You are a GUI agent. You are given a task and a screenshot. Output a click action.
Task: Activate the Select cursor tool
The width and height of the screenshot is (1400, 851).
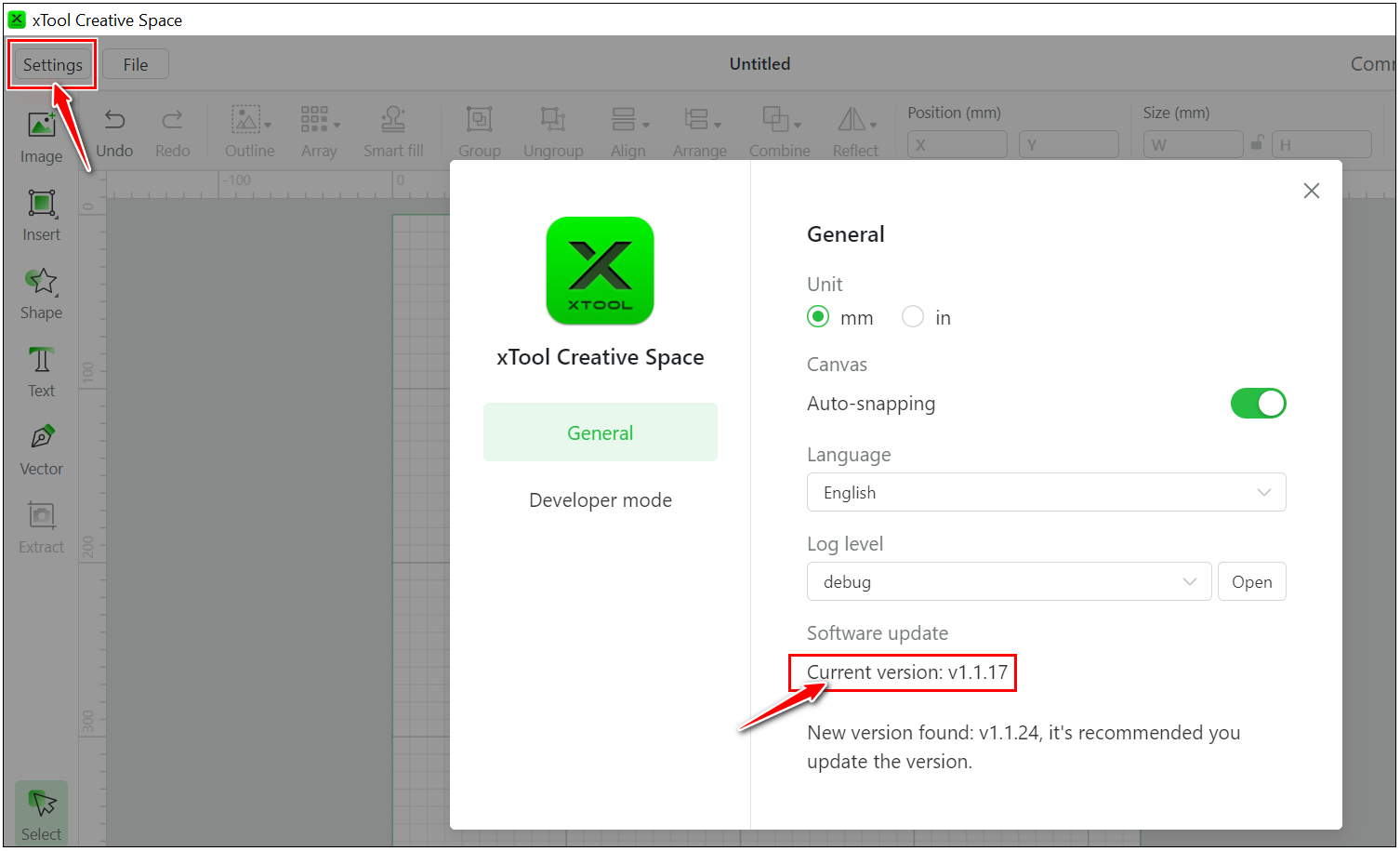coord(41,814)
